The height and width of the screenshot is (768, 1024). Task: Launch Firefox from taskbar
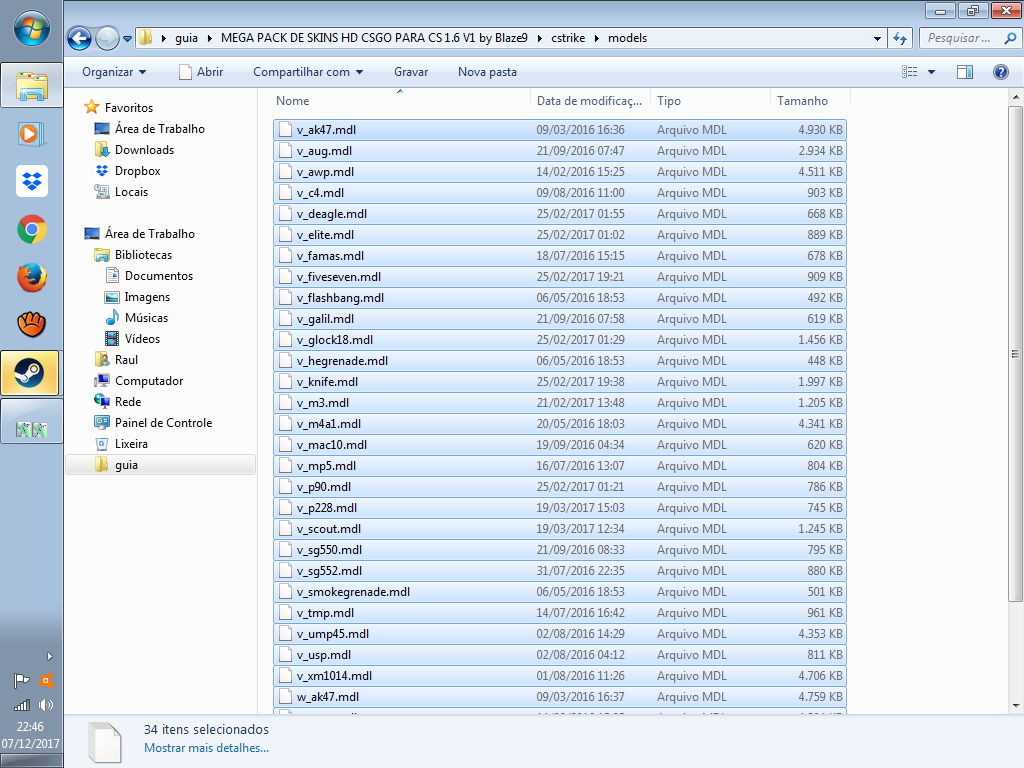31,278
